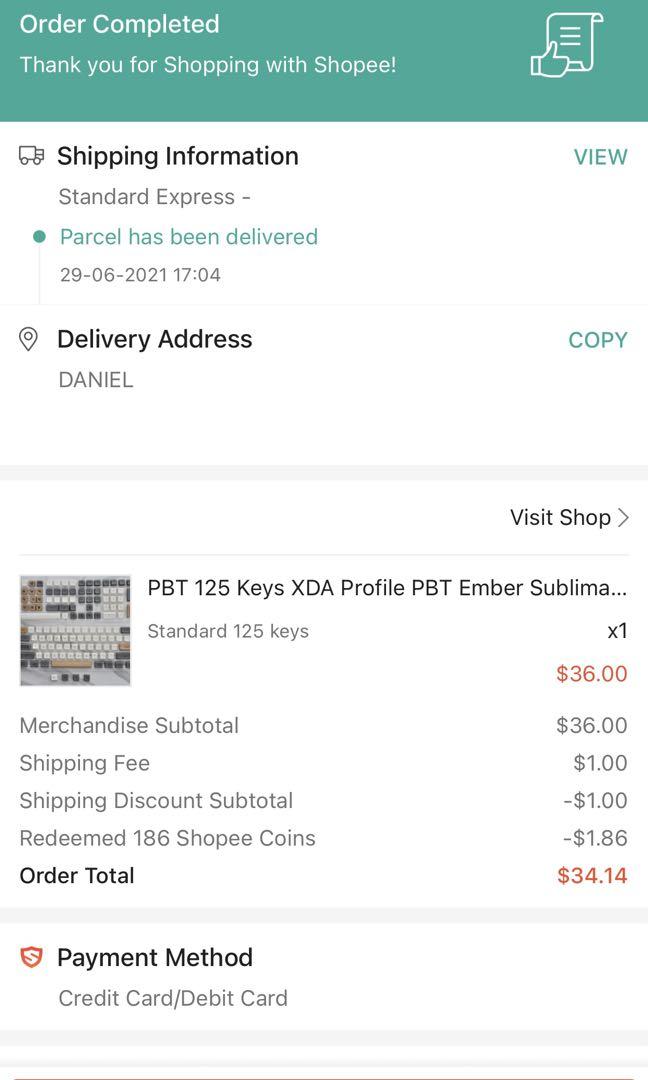The image size is (648, 1080).
Task: Tap the Credit Card/Debit Card payment entry
Action: click(x=172, y=998)
